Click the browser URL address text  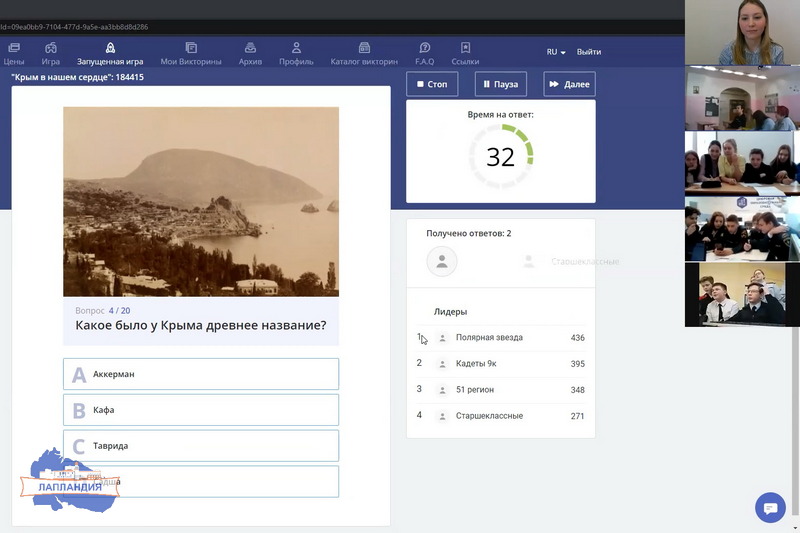(74, 27)
